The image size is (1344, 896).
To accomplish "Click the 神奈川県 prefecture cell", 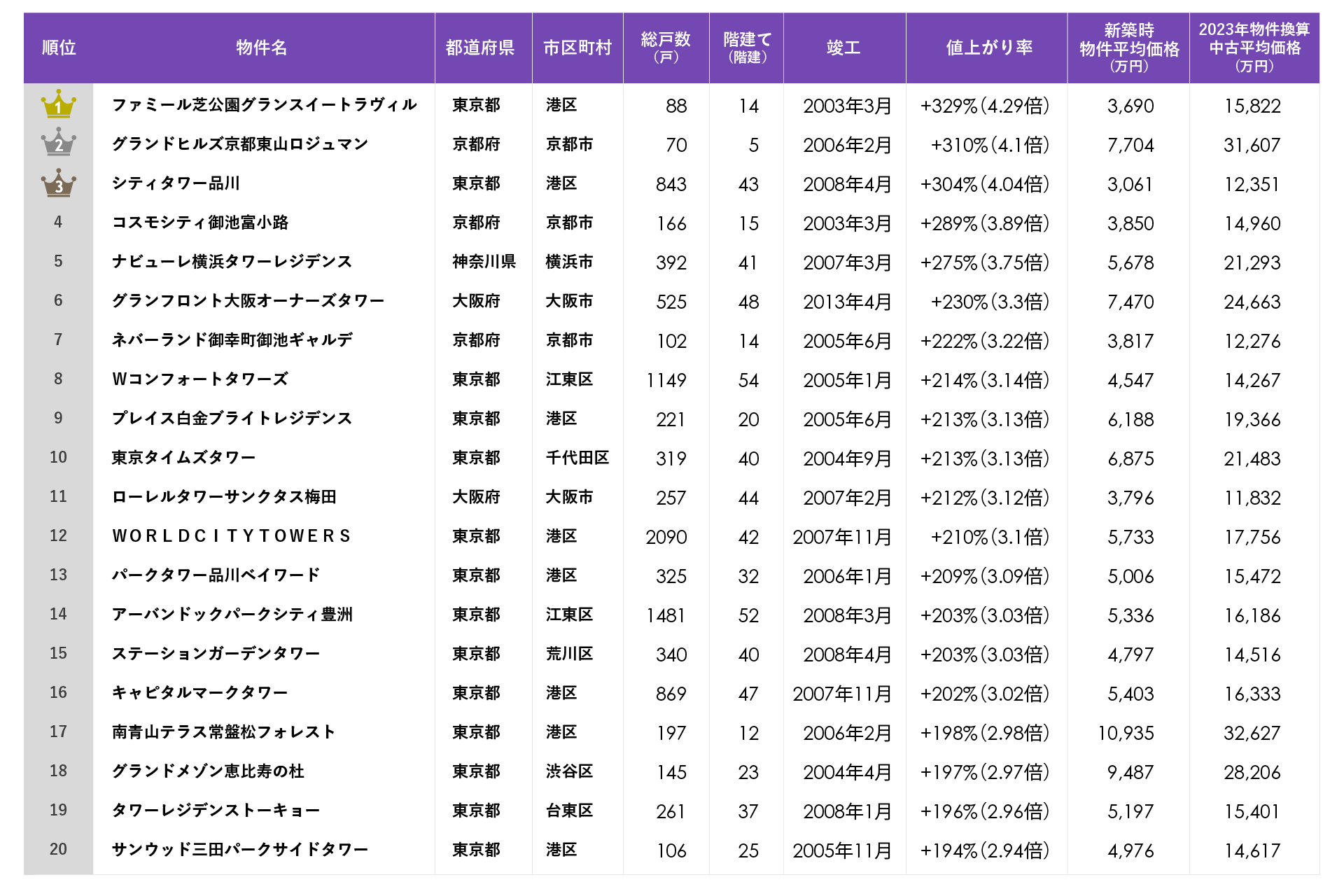I will [x=484, y=262].
